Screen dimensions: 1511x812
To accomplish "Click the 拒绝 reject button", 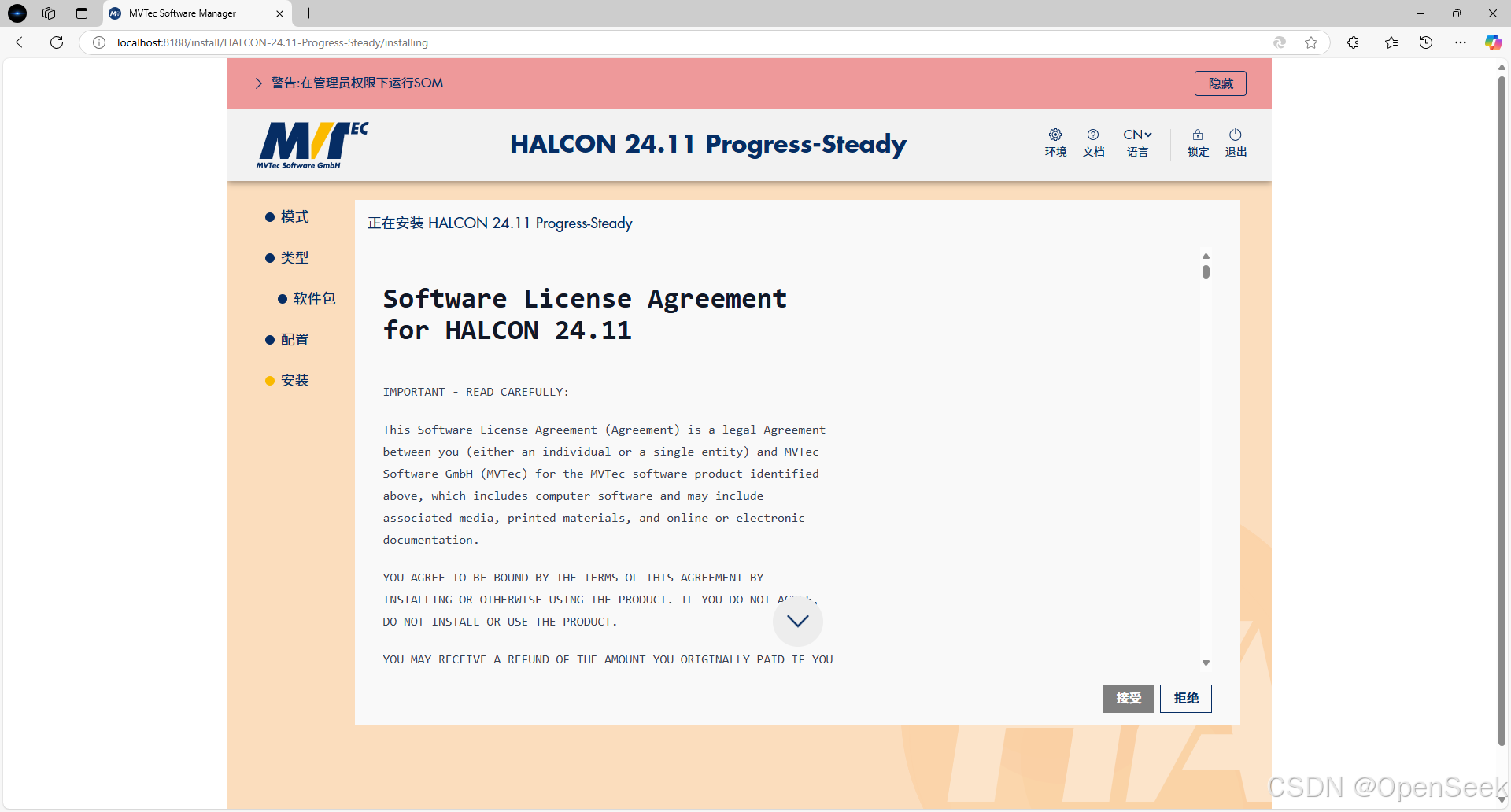I will pyautogui.click(x=1186, y=698).
